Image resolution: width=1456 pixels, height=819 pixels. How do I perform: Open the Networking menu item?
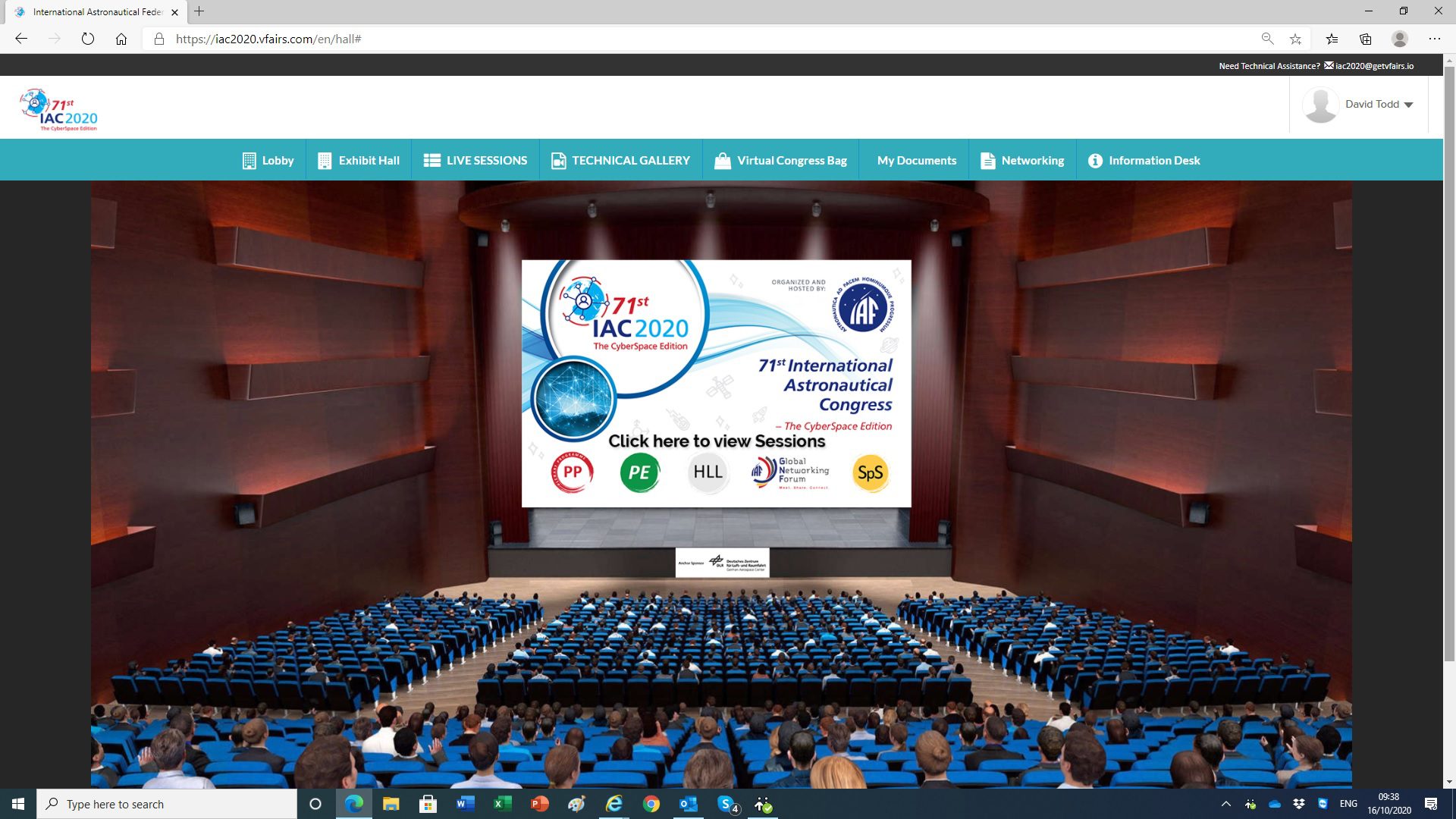(x=1022, y=160)
